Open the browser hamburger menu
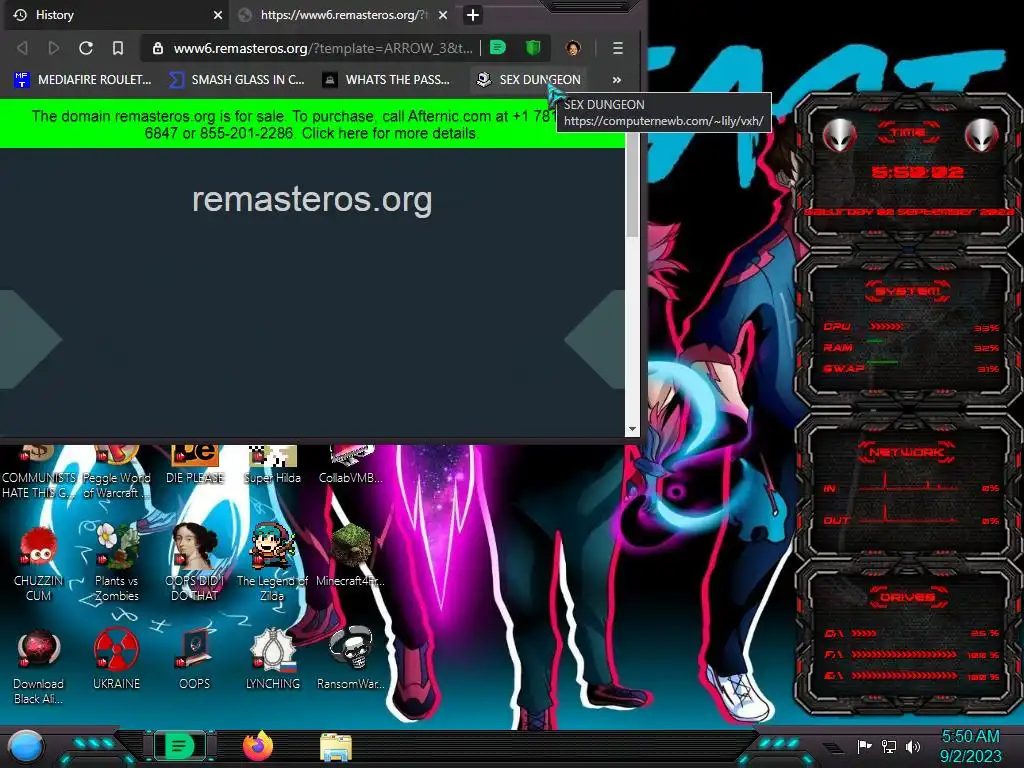 (x=617, y=48)
